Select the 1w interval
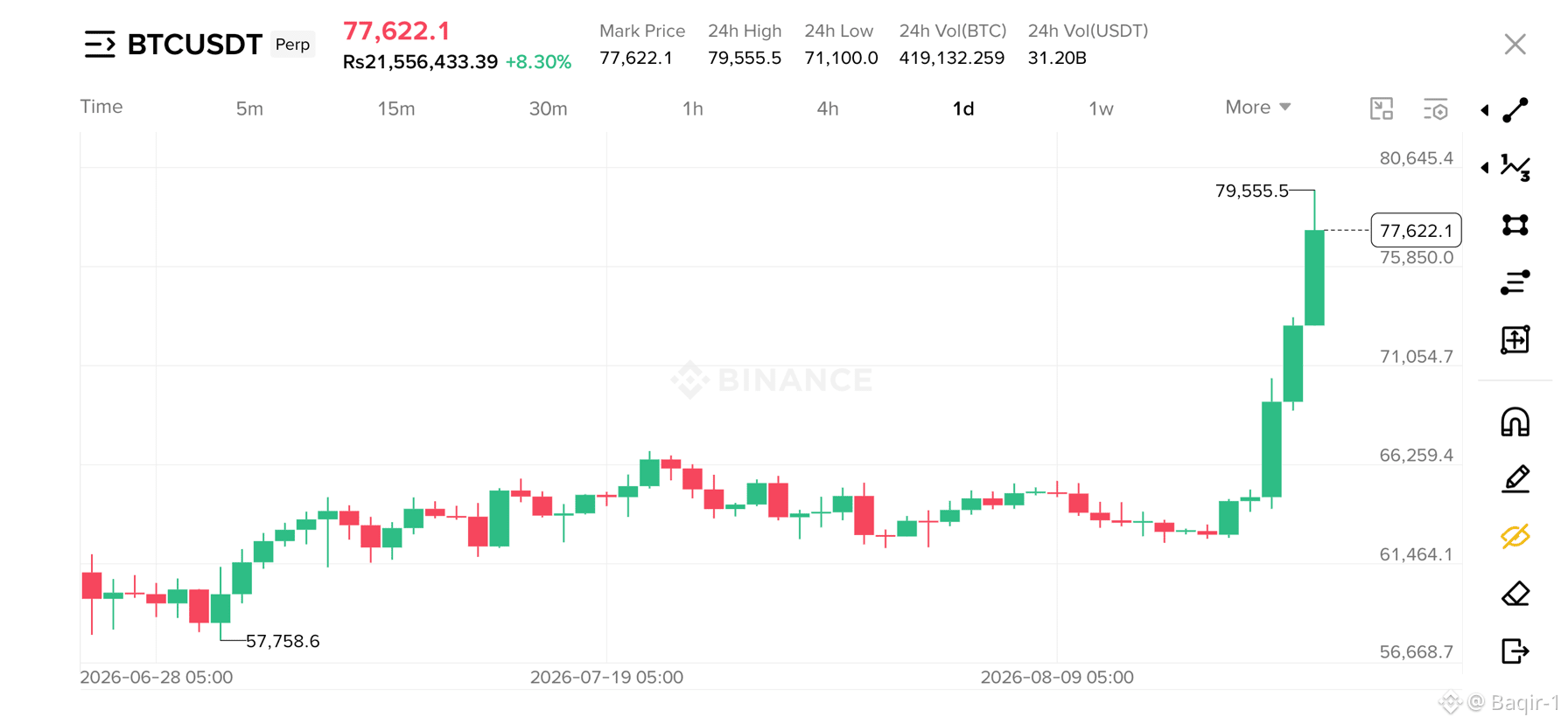Viewport: 1568px width, 724px height. 1101,108
